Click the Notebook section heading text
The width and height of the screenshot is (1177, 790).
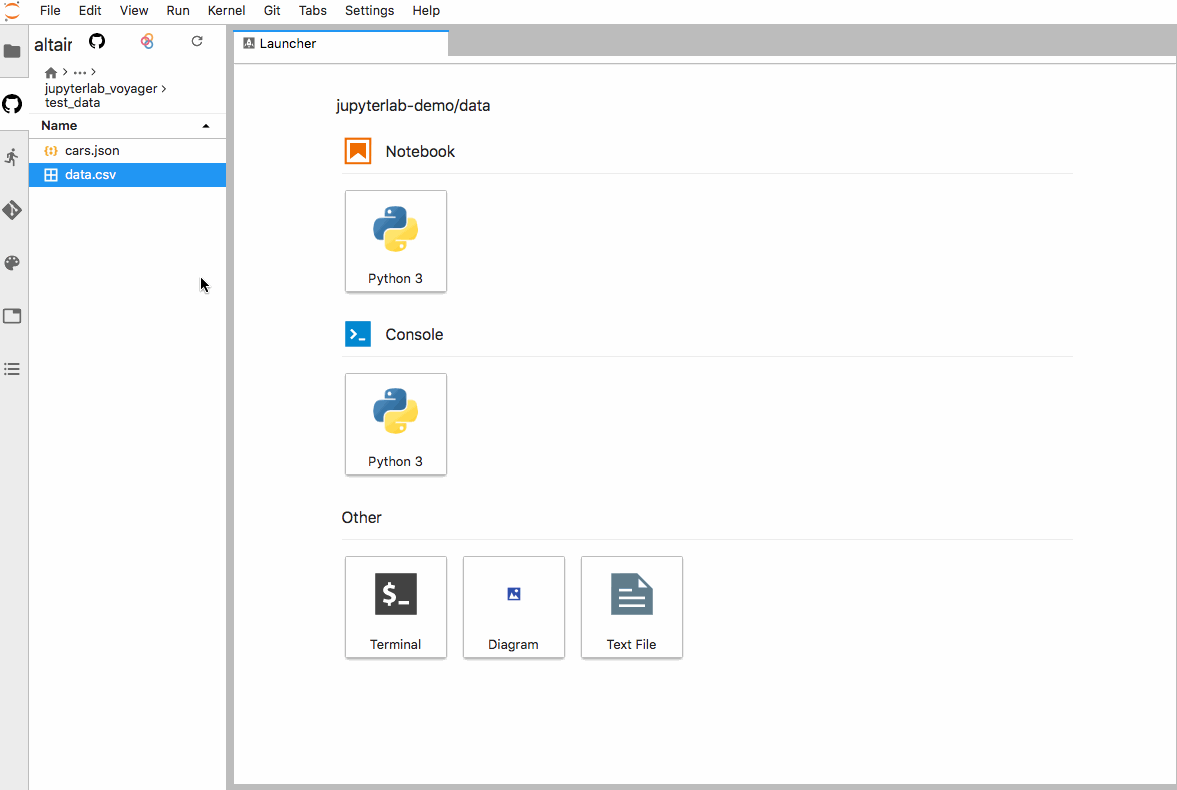tap(420, 152)
